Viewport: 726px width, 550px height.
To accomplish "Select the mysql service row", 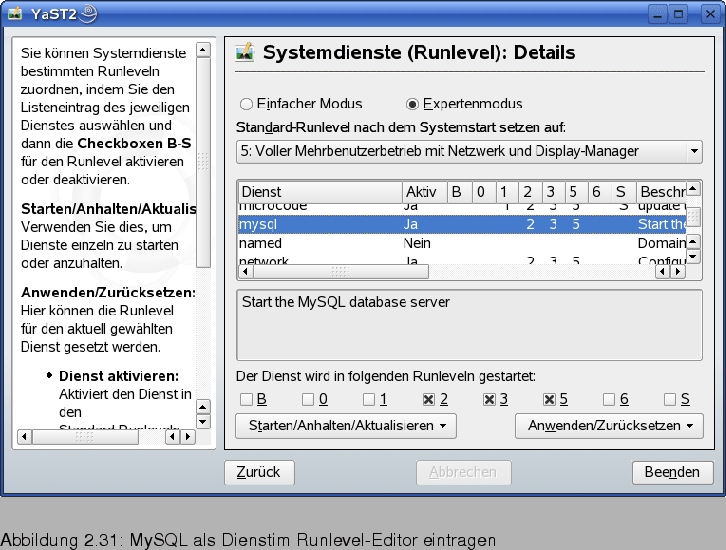I will (x=462, y=224).
